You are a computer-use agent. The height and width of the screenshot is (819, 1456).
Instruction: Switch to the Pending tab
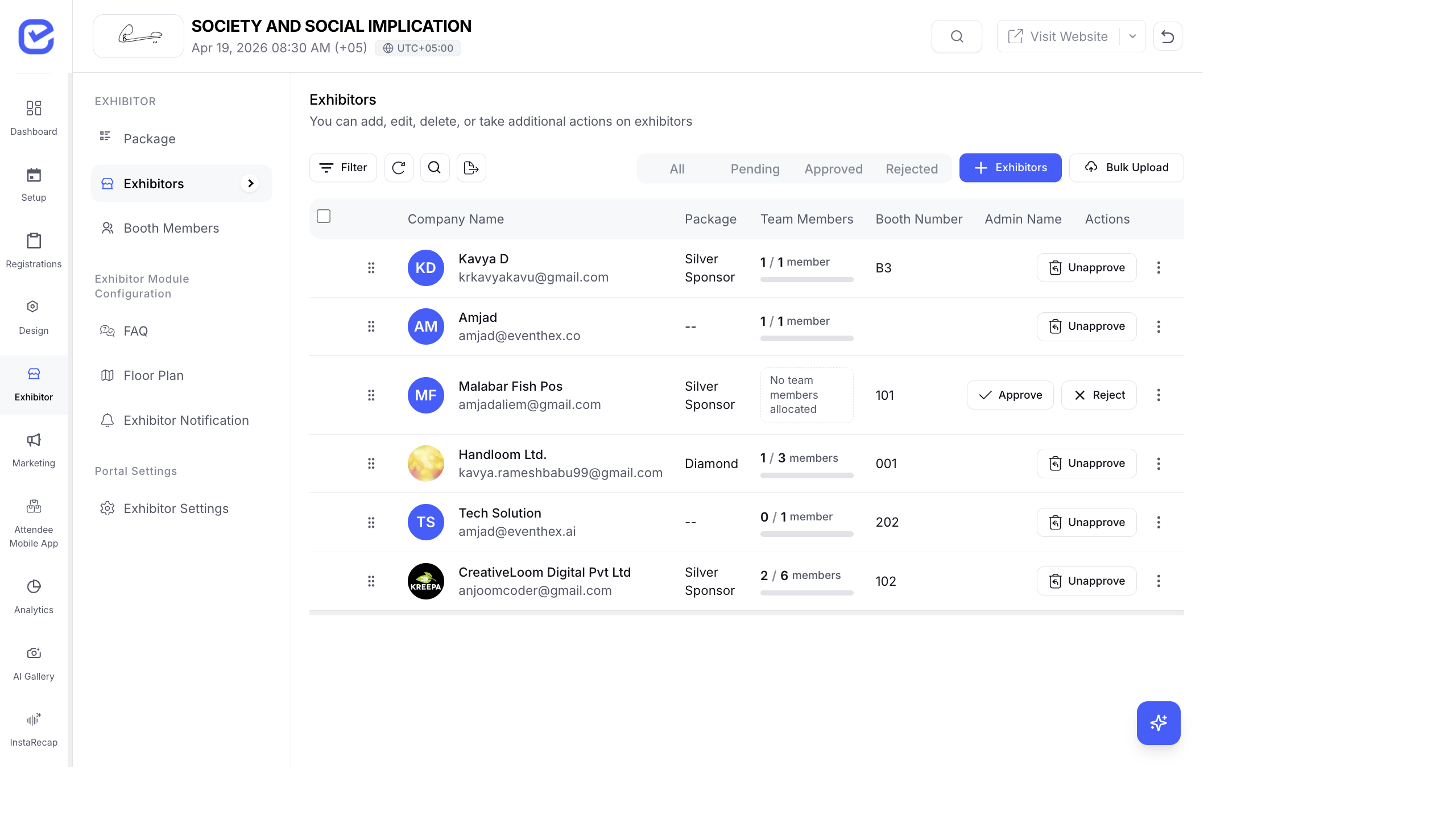[x=755, y=169]
